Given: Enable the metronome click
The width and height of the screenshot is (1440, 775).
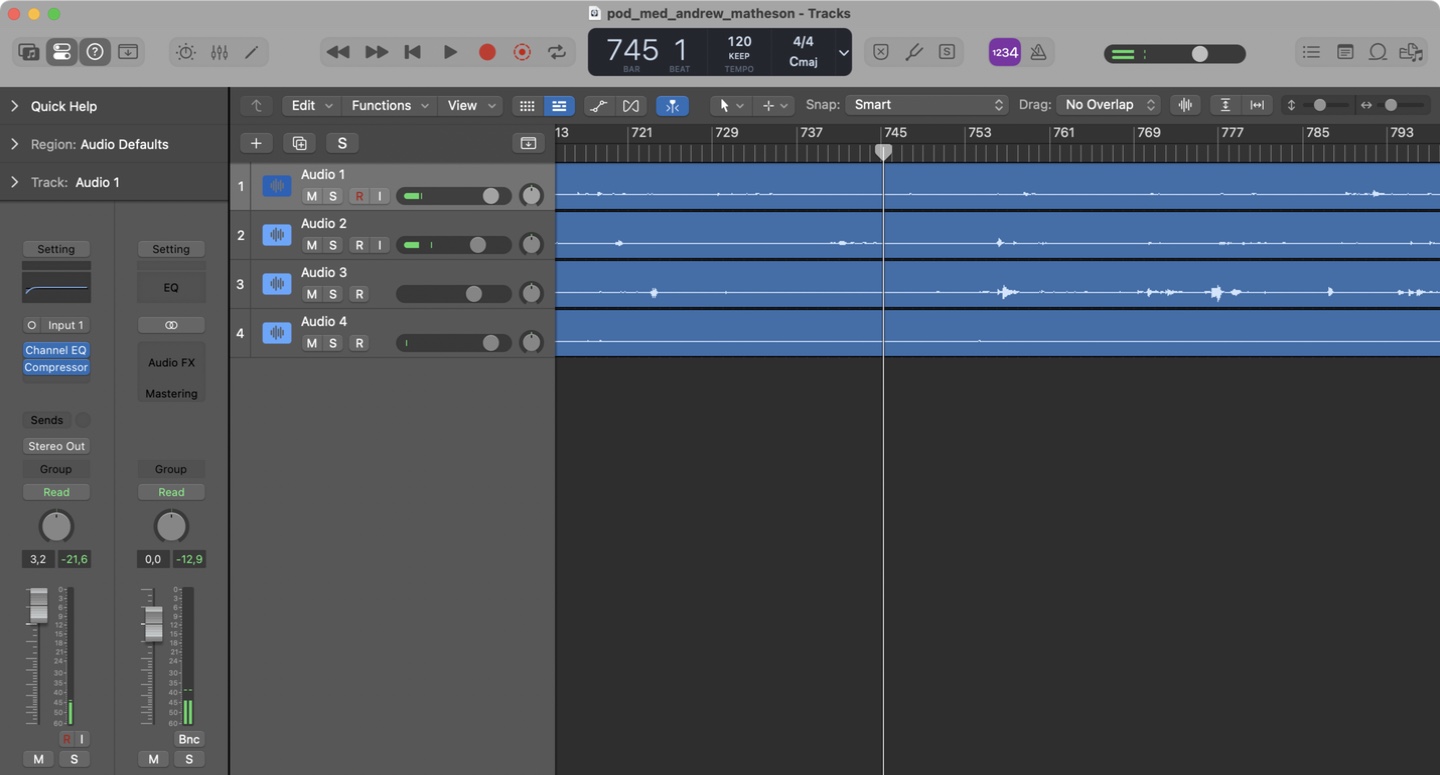Looking at the screenshot, I should point(1038,52).
